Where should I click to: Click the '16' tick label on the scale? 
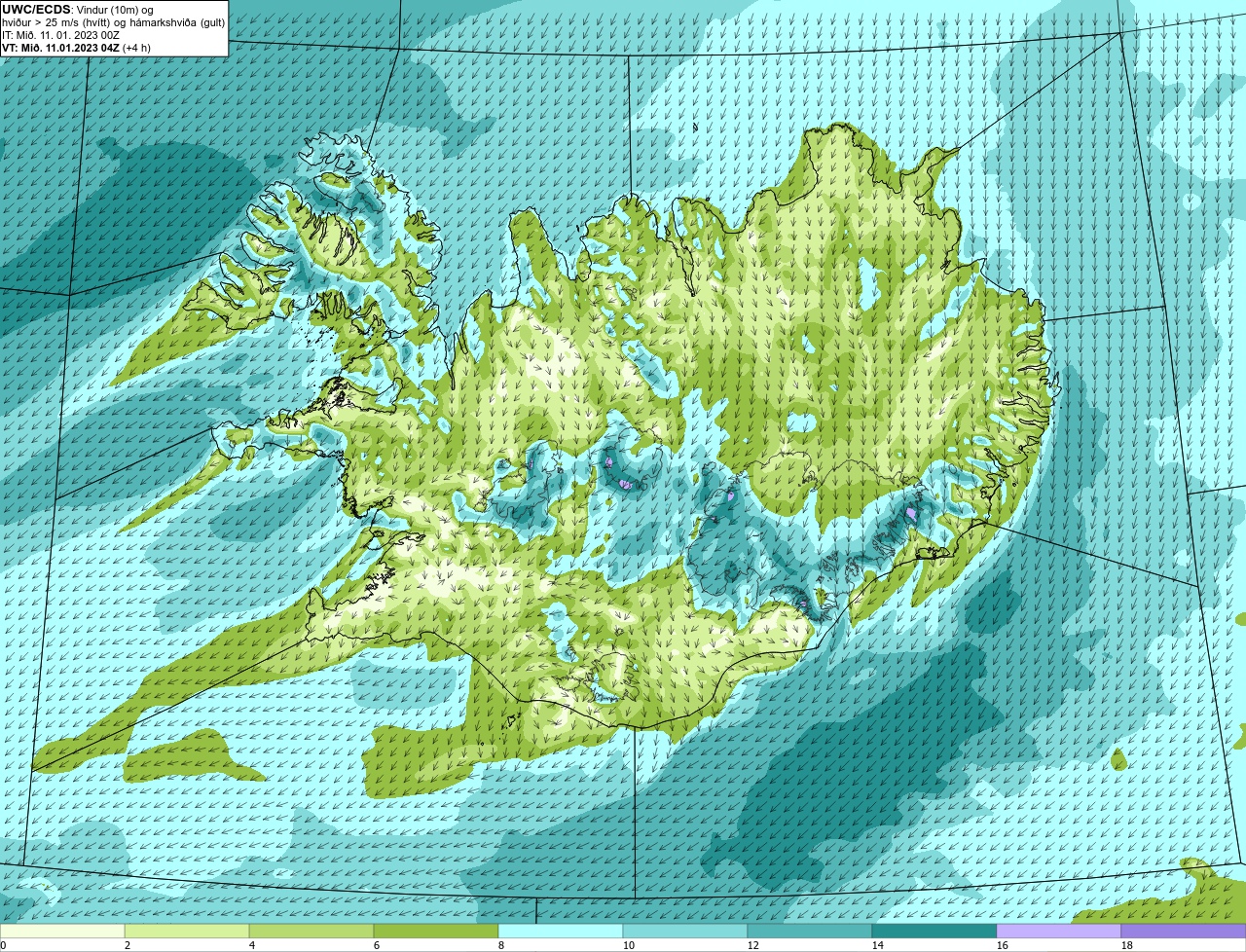pos(1002,945)
